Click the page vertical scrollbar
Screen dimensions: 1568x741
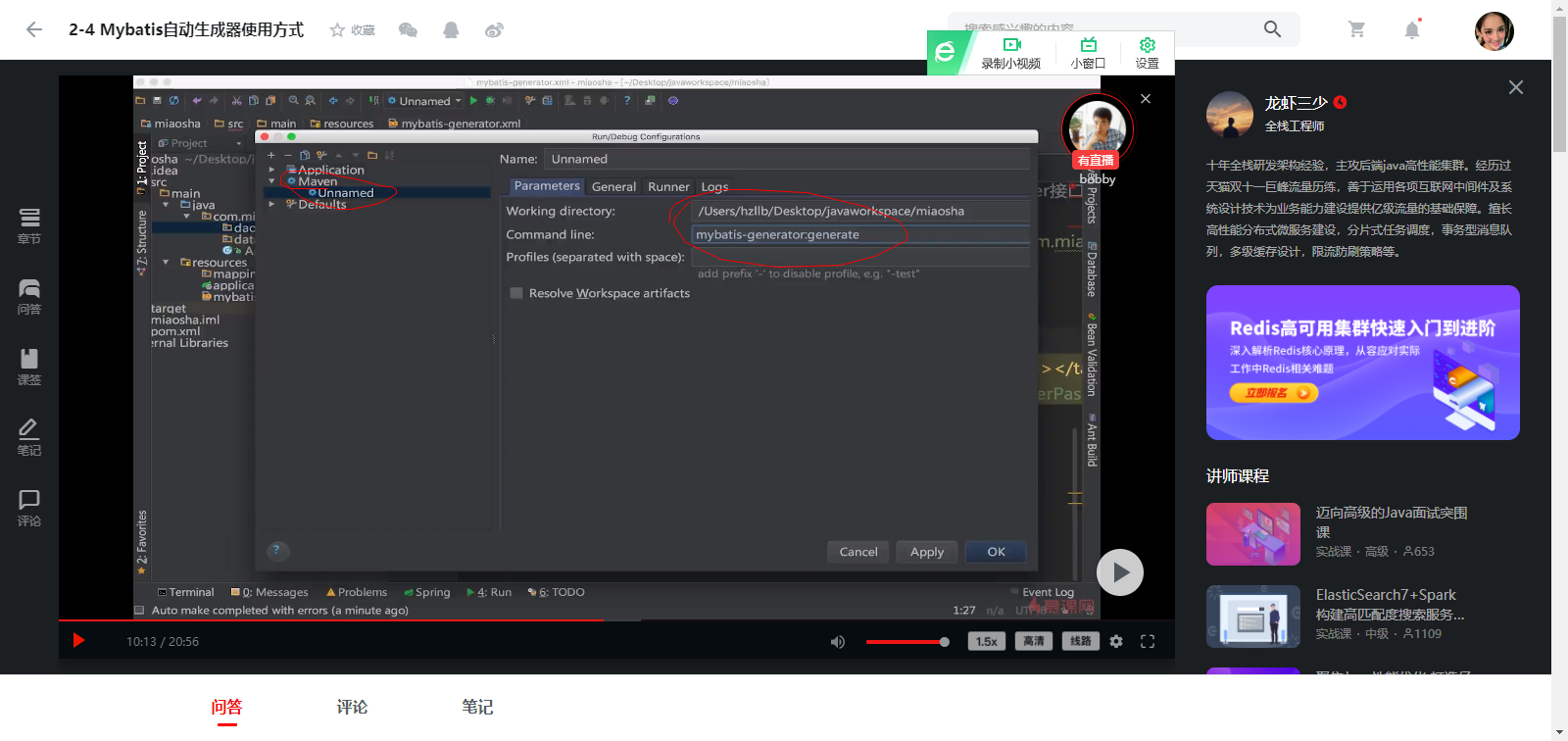click(x=1559, y=83)
